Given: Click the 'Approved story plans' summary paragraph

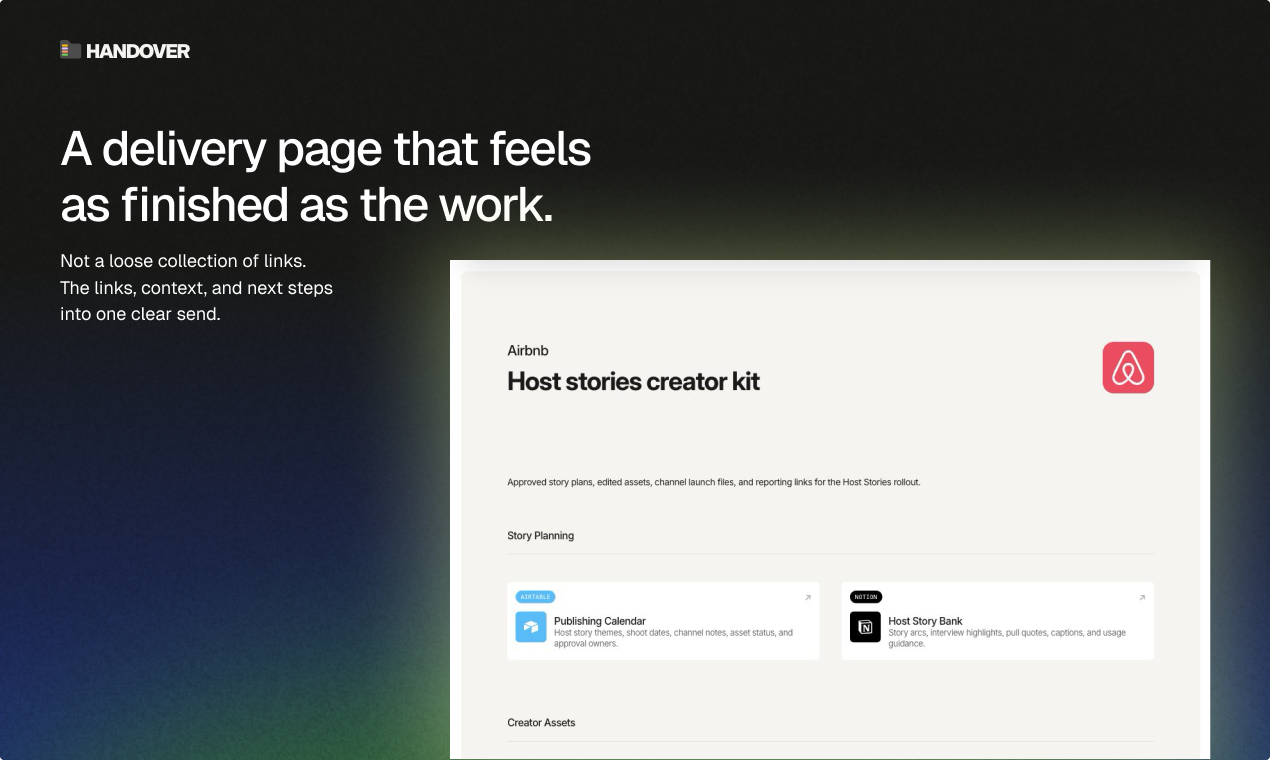Looking at the screenshot, I should point(714,482).
